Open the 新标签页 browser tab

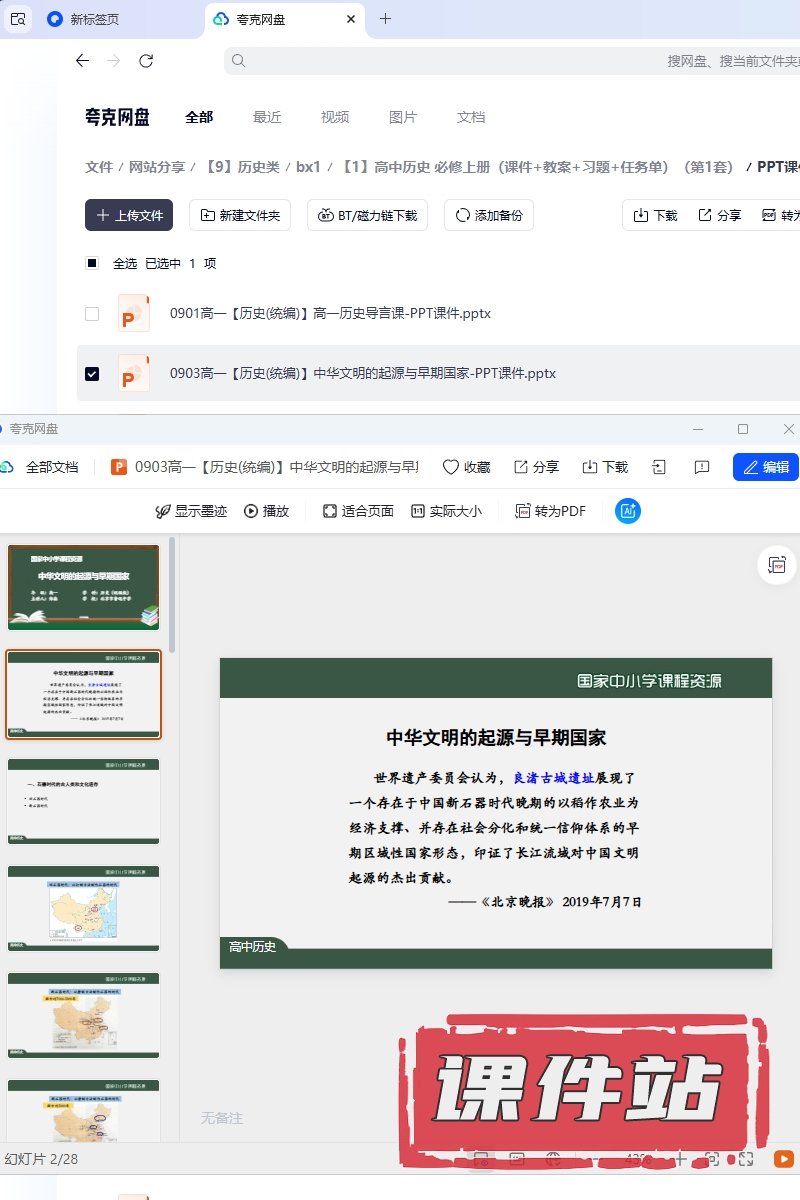point(95,19)
